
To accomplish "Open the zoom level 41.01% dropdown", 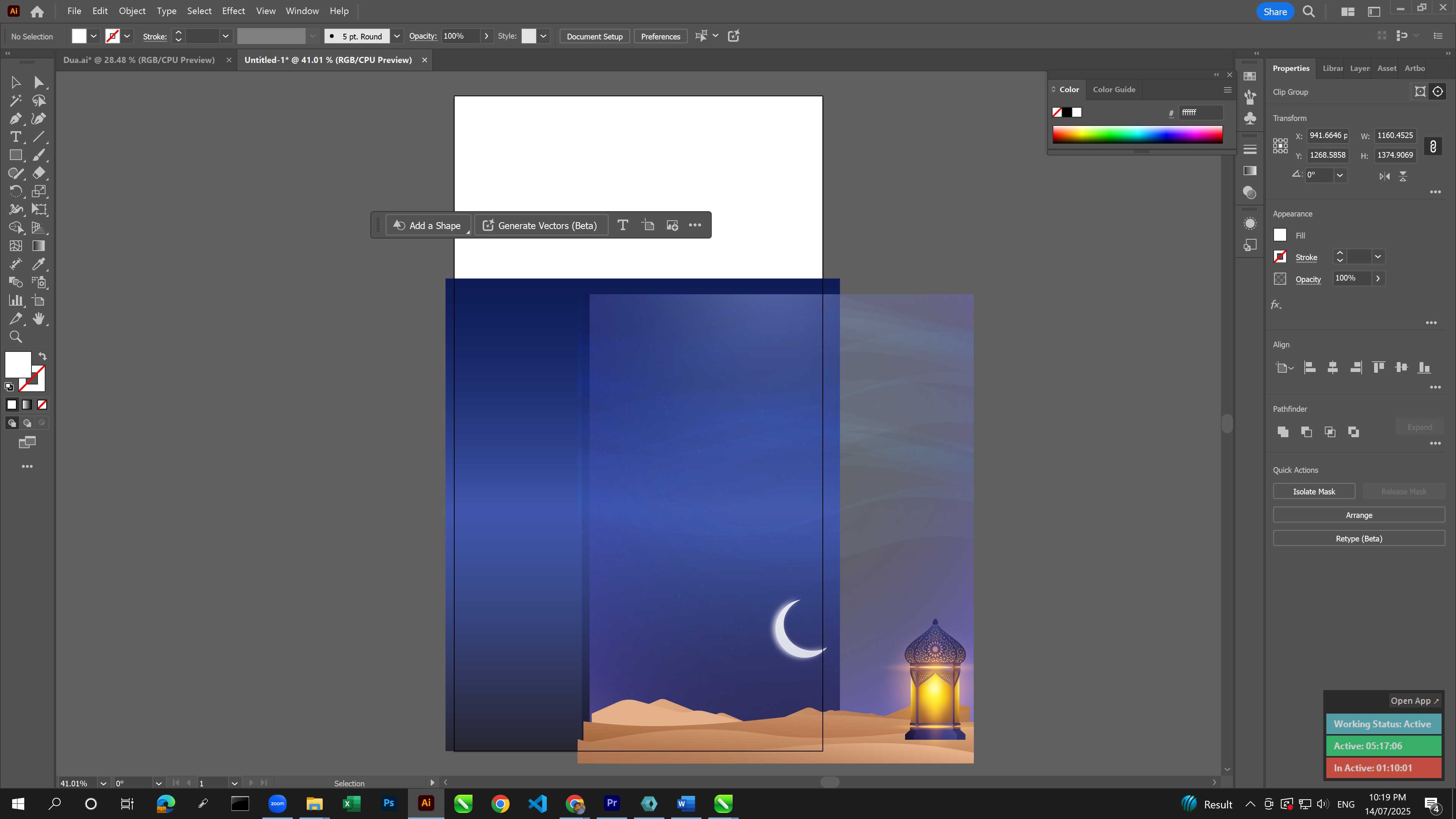I will click(104, 783).
